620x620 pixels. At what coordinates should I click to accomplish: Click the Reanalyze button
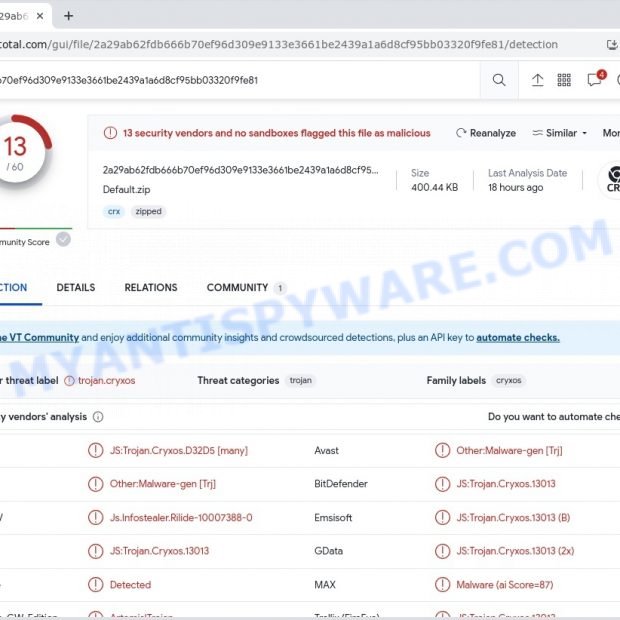pos(486,133)
